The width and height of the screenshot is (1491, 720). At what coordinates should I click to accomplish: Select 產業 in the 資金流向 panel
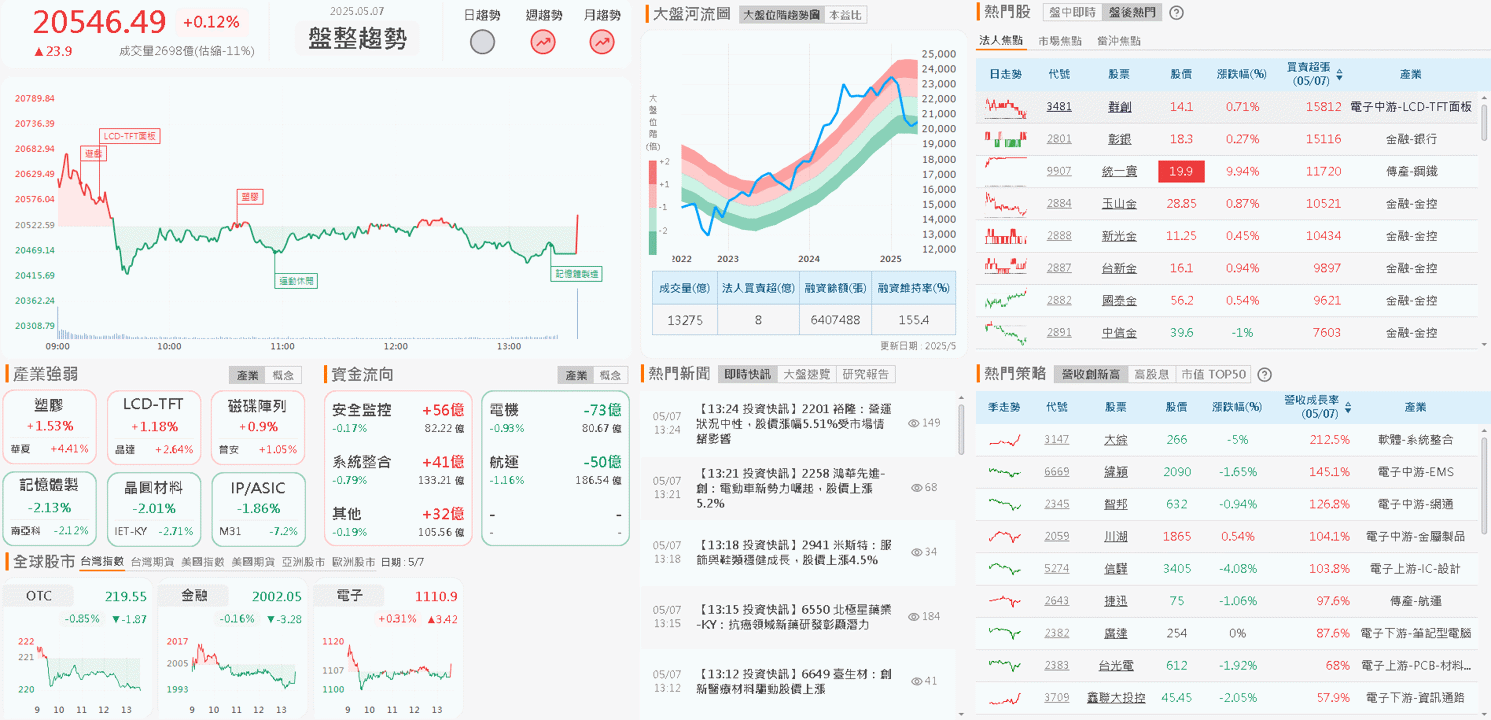coord(576,375)
